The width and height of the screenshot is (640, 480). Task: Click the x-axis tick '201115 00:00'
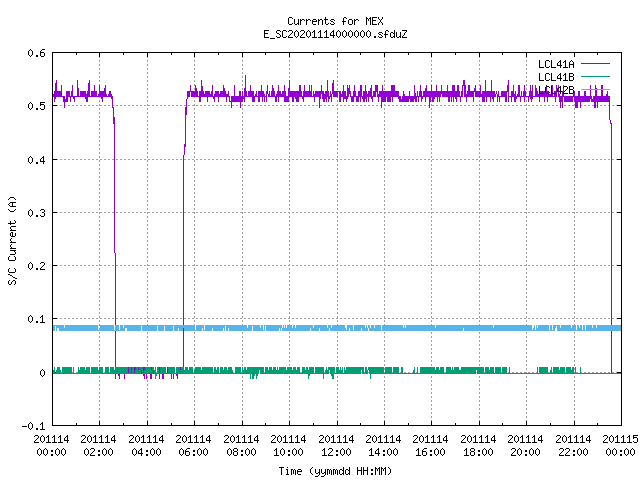pyautogui.click(x=620, y=446)
